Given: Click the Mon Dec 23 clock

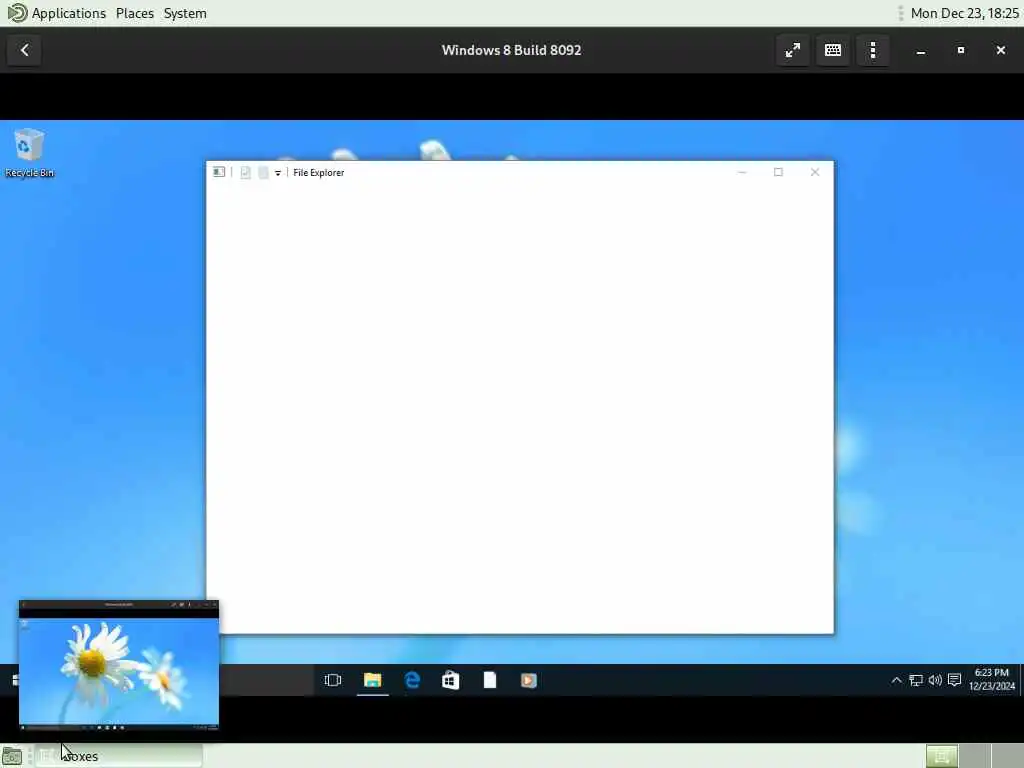Looking at the screenshot, I should click(964, 13).
